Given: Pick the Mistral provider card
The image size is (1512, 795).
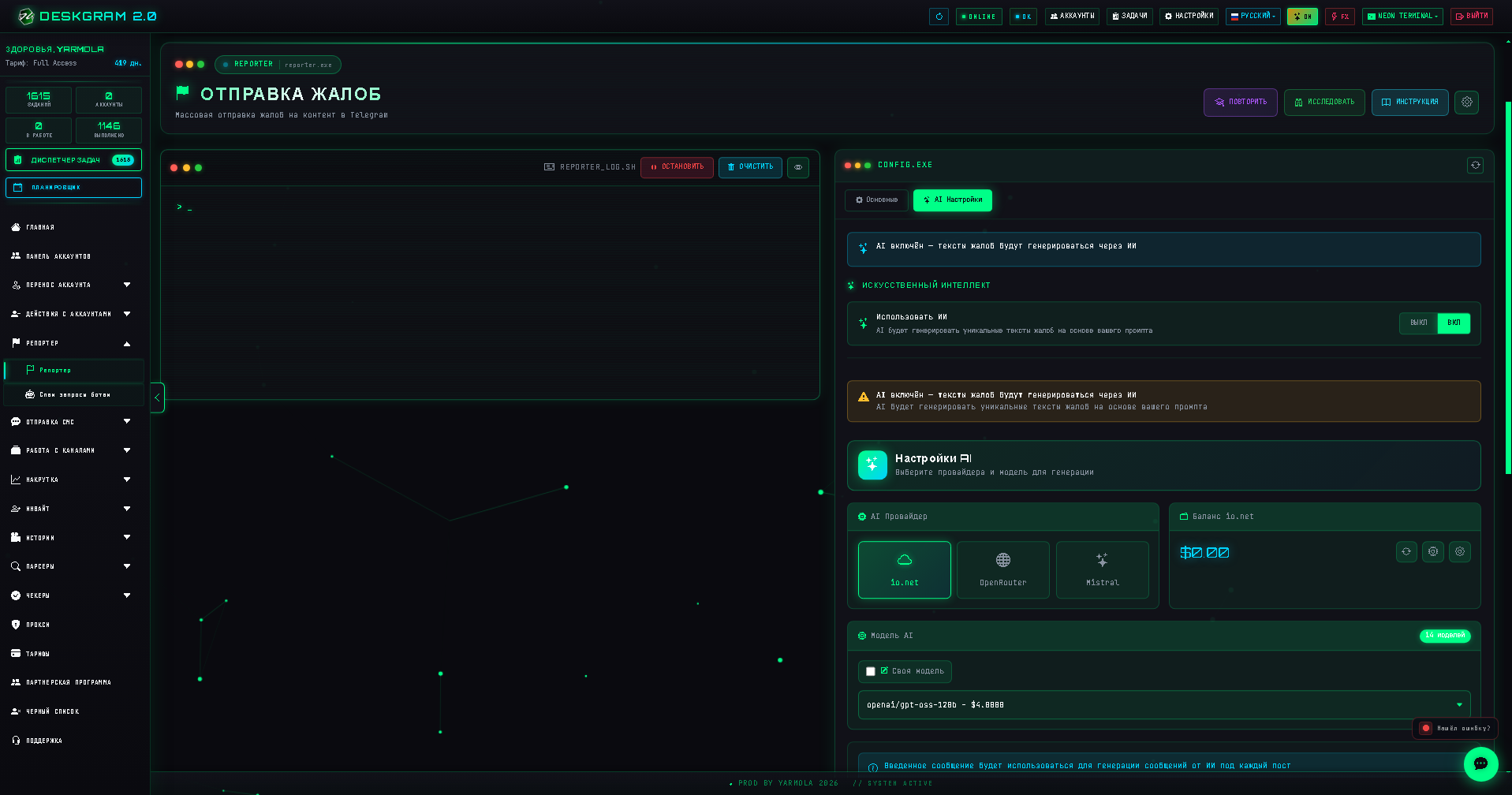Looking at the screenshot, I should pos(1102,569).
